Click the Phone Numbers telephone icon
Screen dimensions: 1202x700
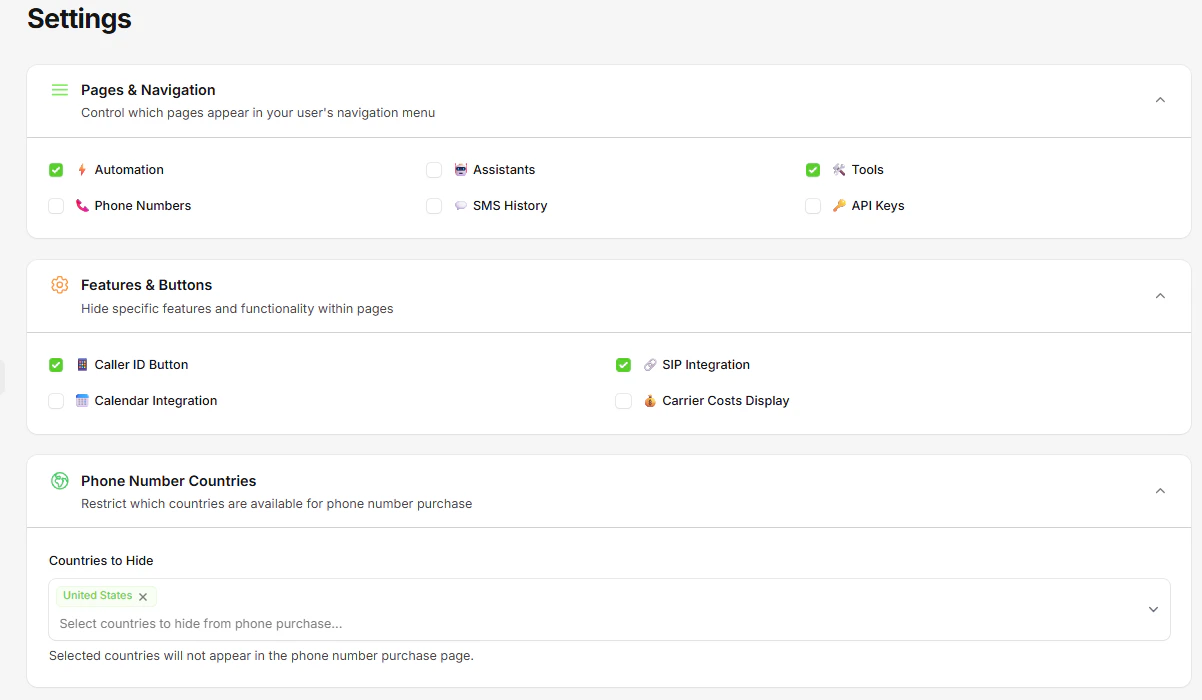[x=83, y=205]
